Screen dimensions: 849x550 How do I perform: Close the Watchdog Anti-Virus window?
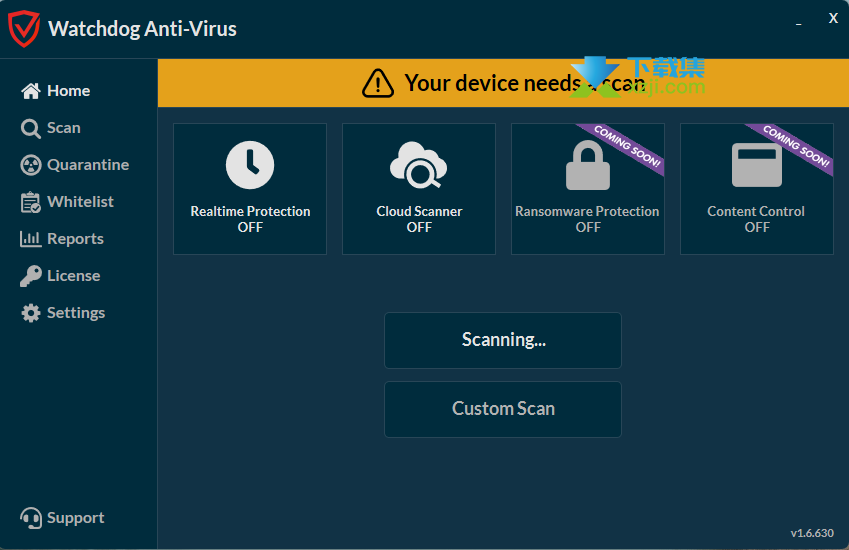point(833,18)
